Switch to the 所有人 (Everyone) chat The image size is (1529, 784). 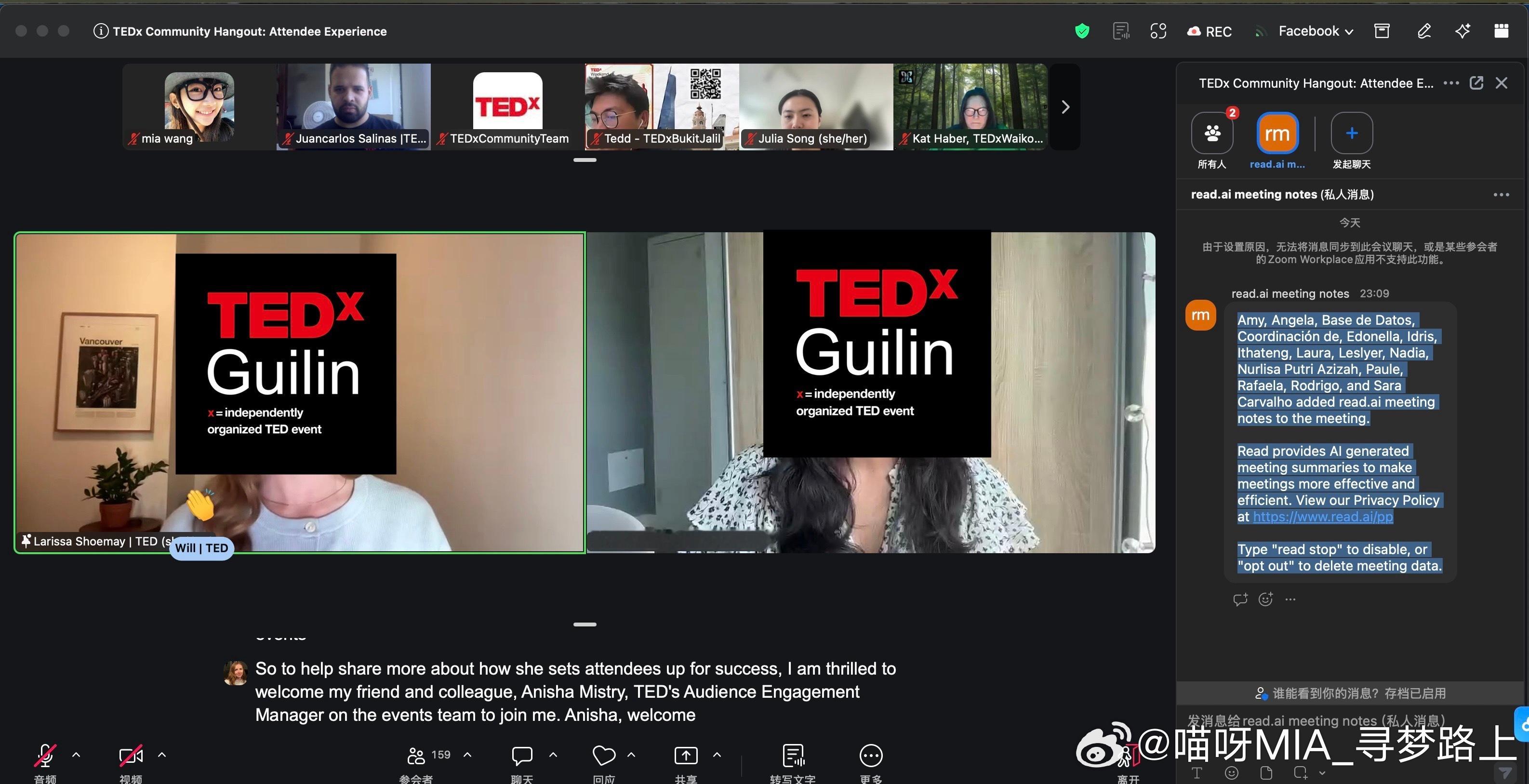[x=1212, y=141]
